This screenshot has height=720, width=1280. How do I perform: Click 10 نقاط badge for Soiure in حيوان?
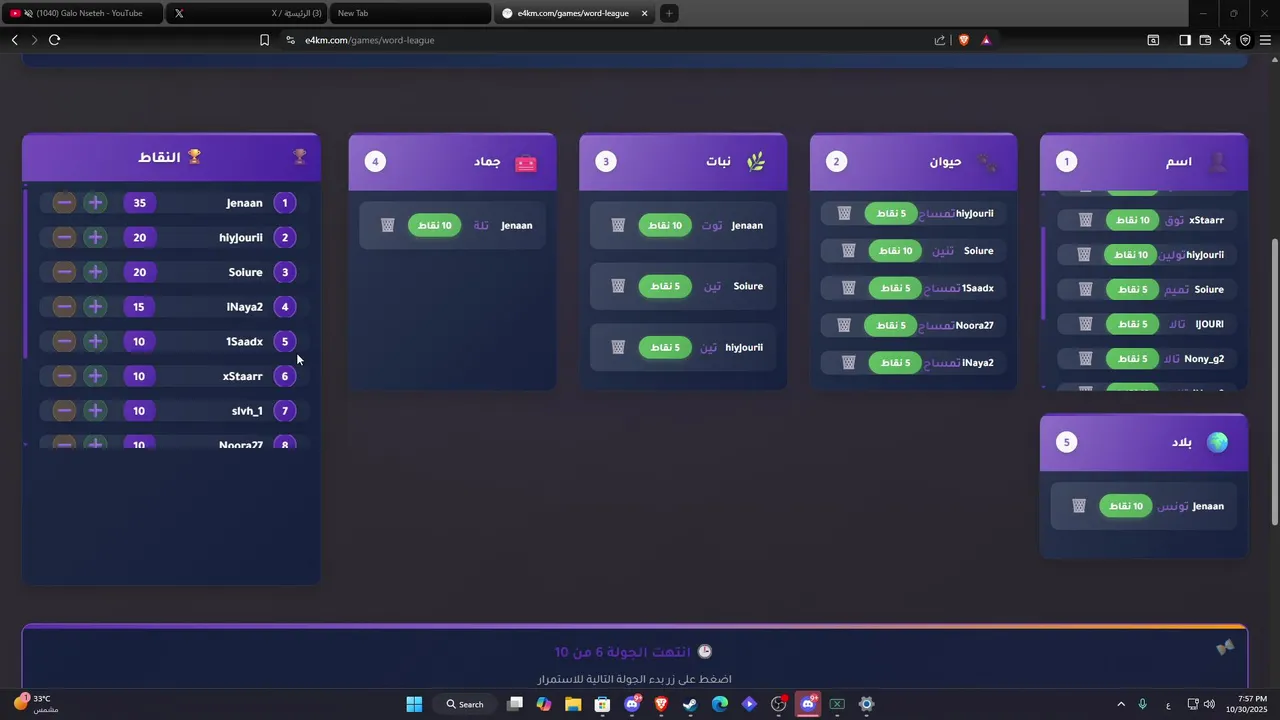[x=895, y=250]
